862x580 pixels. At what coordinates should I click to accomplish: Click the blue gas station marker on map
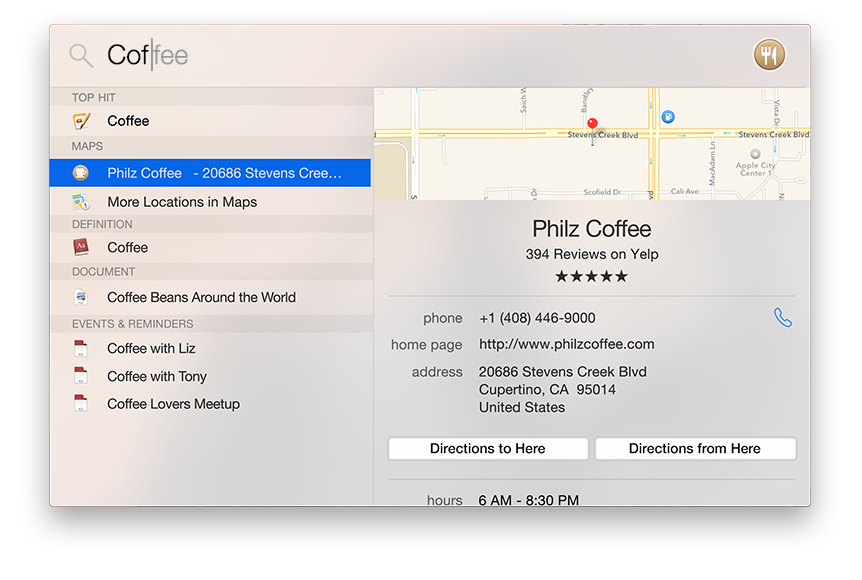click(x=668, y=117)
